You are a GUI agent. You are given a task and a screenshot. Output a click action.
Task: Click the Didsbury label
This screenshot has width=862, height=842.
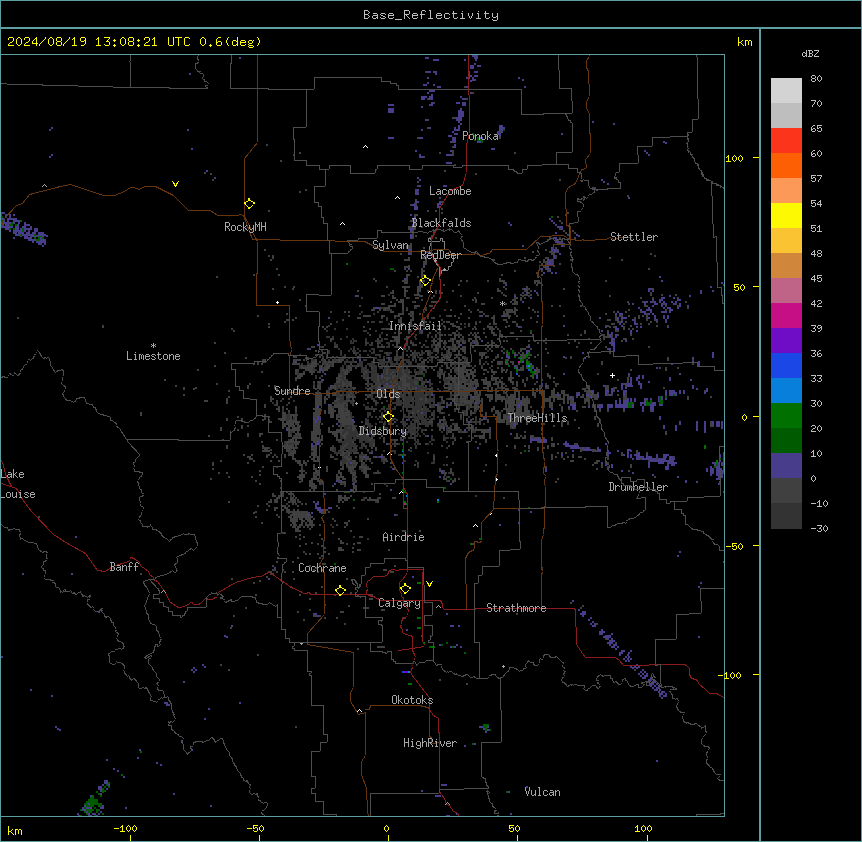(x=383, y=431)
